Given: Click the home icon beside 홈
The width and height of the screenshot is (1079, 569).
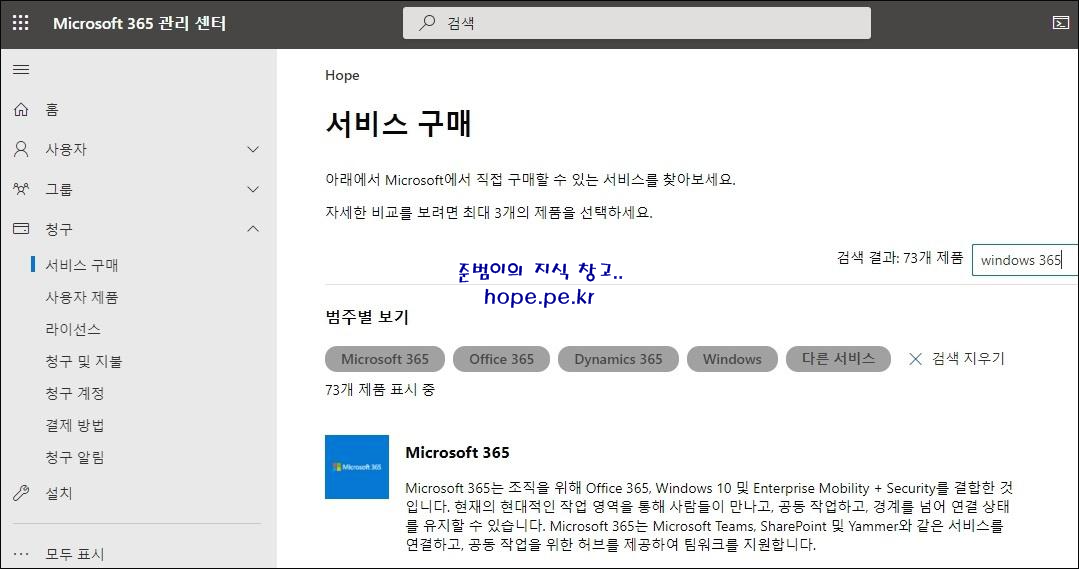Looking at the screenshot, I should tap(21, 109).
